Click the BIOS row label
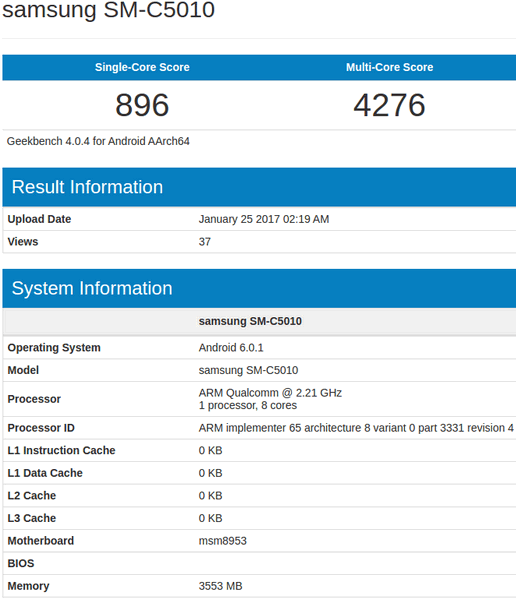Image resolution: width=516 pixels, height=600 pixels. point(21,563)
